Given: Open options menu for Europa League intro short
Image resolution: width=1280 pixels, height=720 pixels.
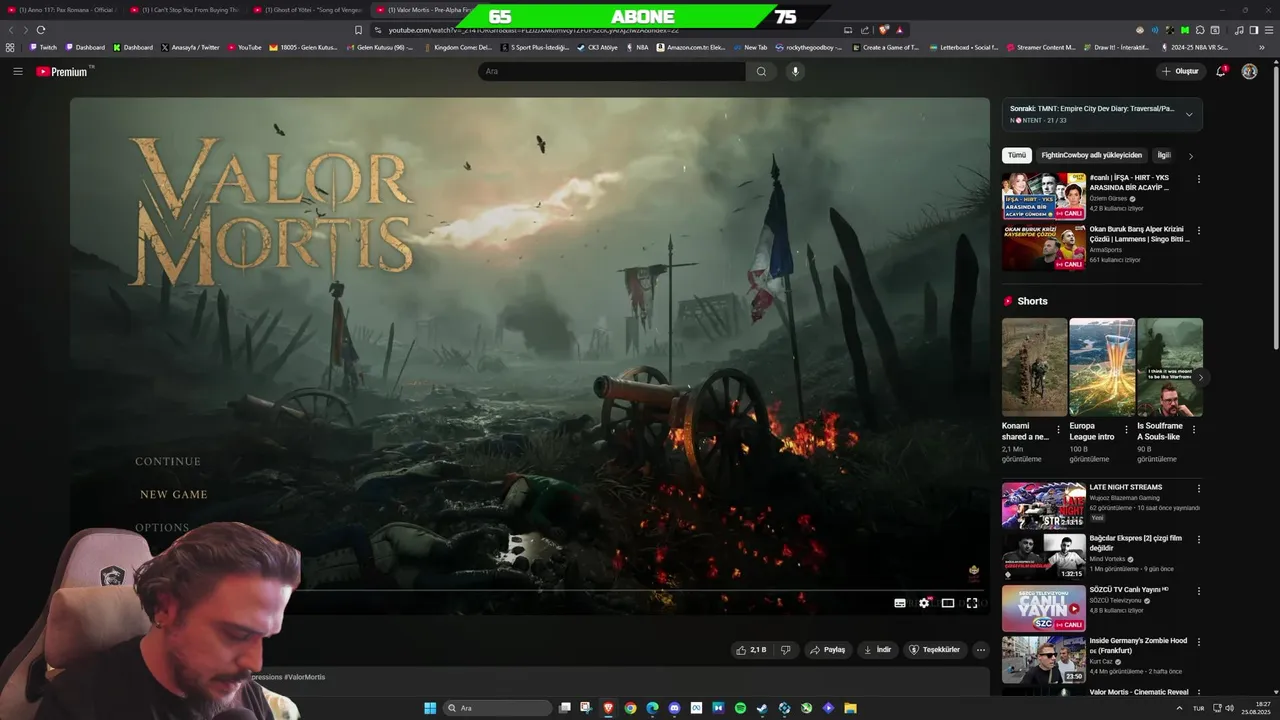Looking at the screenshot, I should tap(1126, 430).
